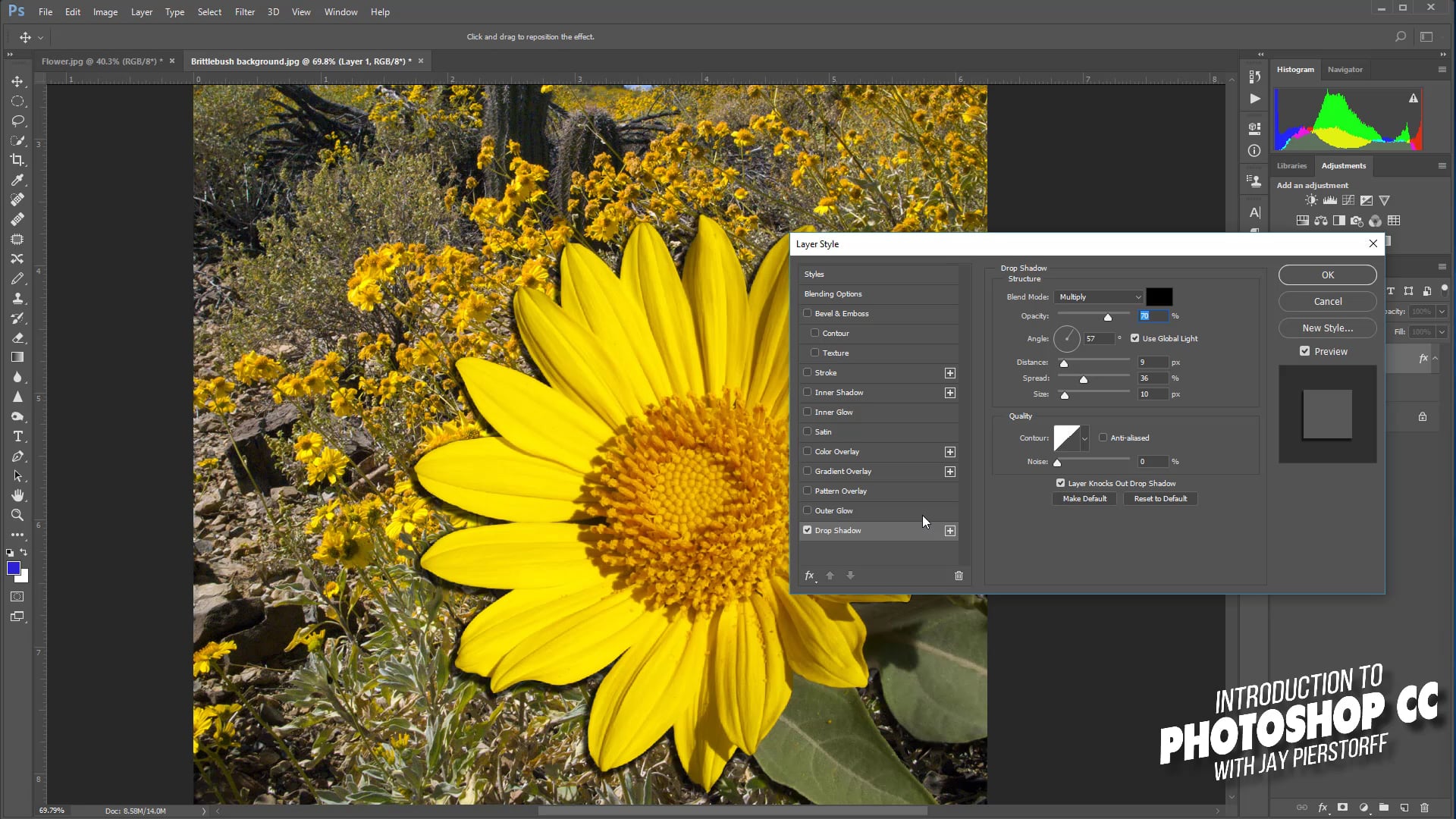
Task: Click the New Style button
Action: 1327,328
